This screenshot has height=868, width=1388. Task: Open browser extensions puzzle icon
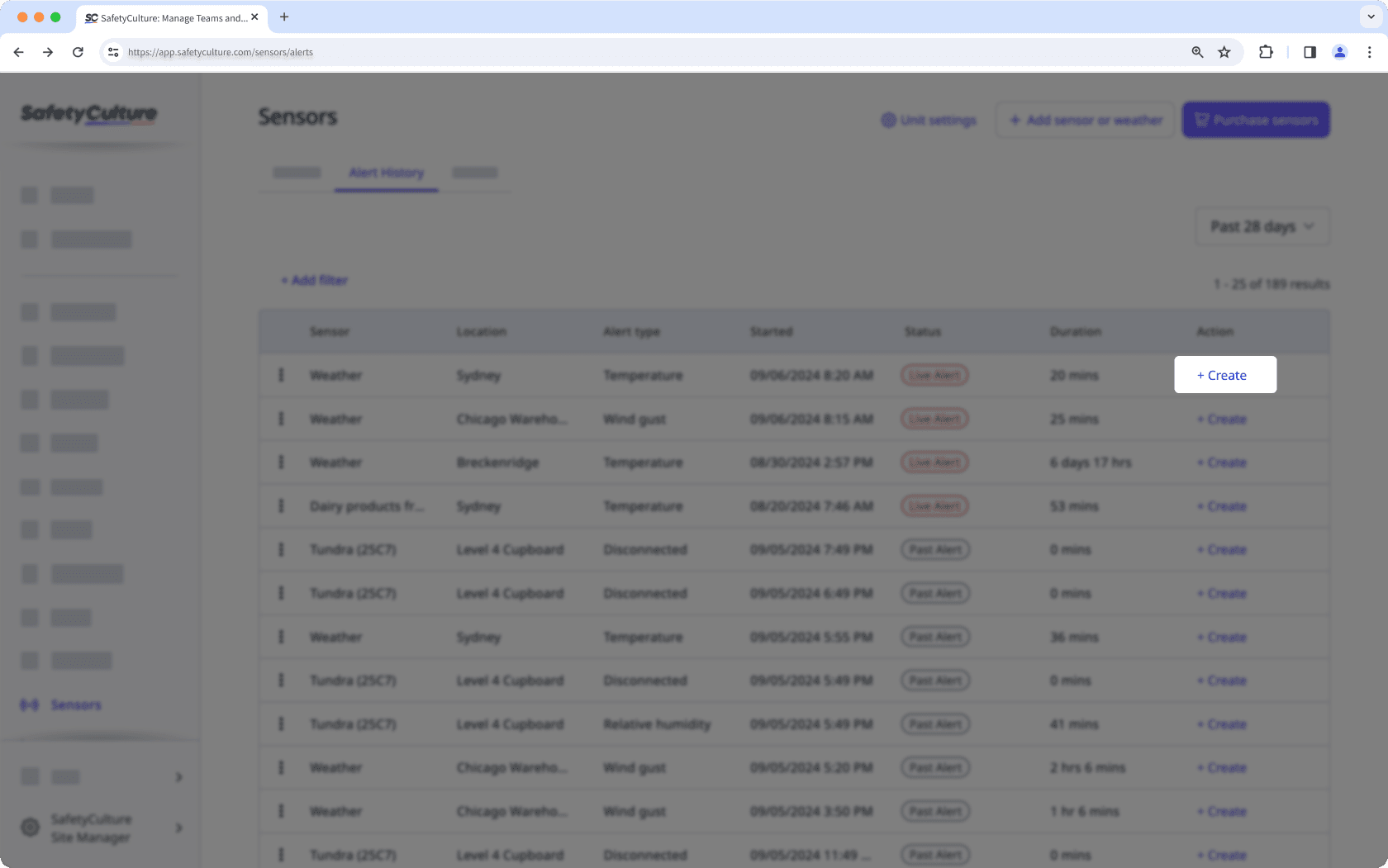[1266, 52]
